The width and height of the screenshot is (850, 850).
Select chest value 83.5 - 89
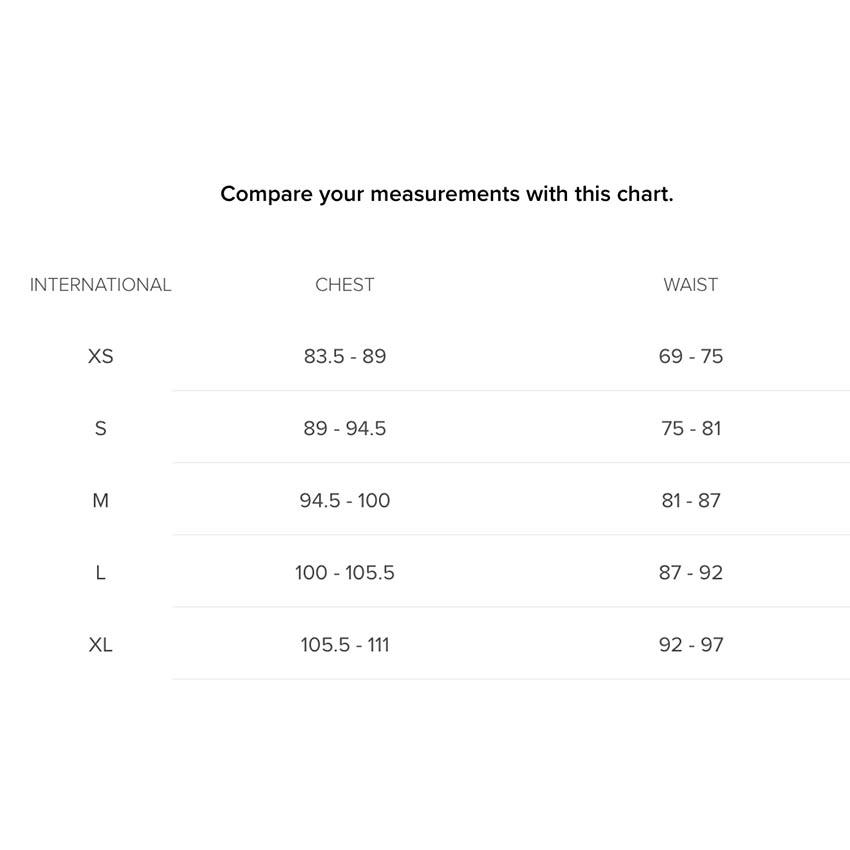click(x=345, y=356)
